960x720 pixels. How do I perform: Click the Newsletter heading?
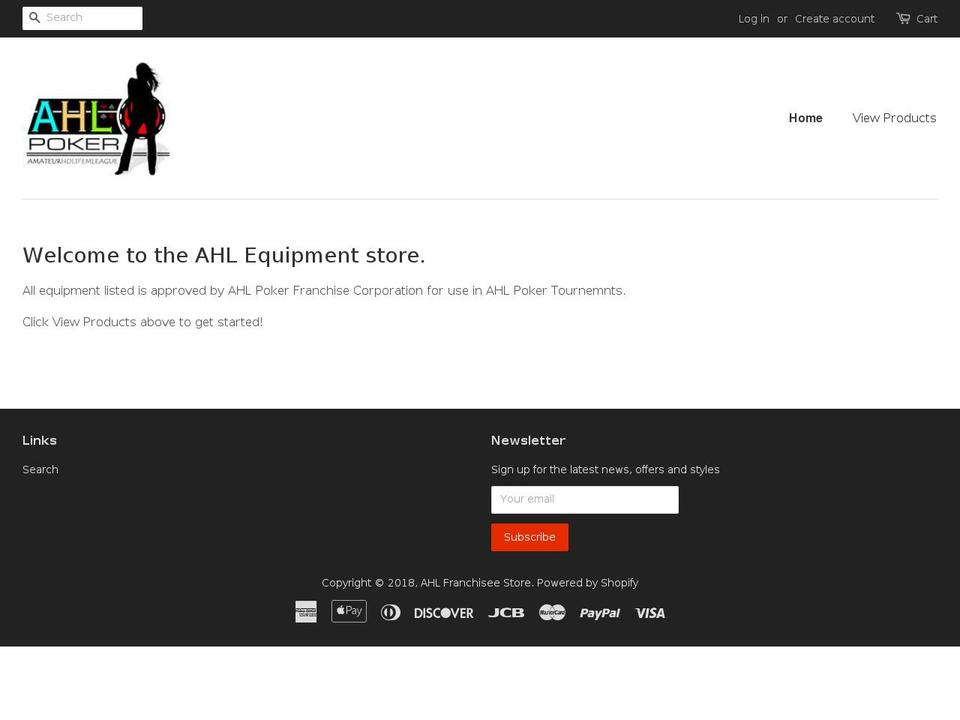pos(528,440)
